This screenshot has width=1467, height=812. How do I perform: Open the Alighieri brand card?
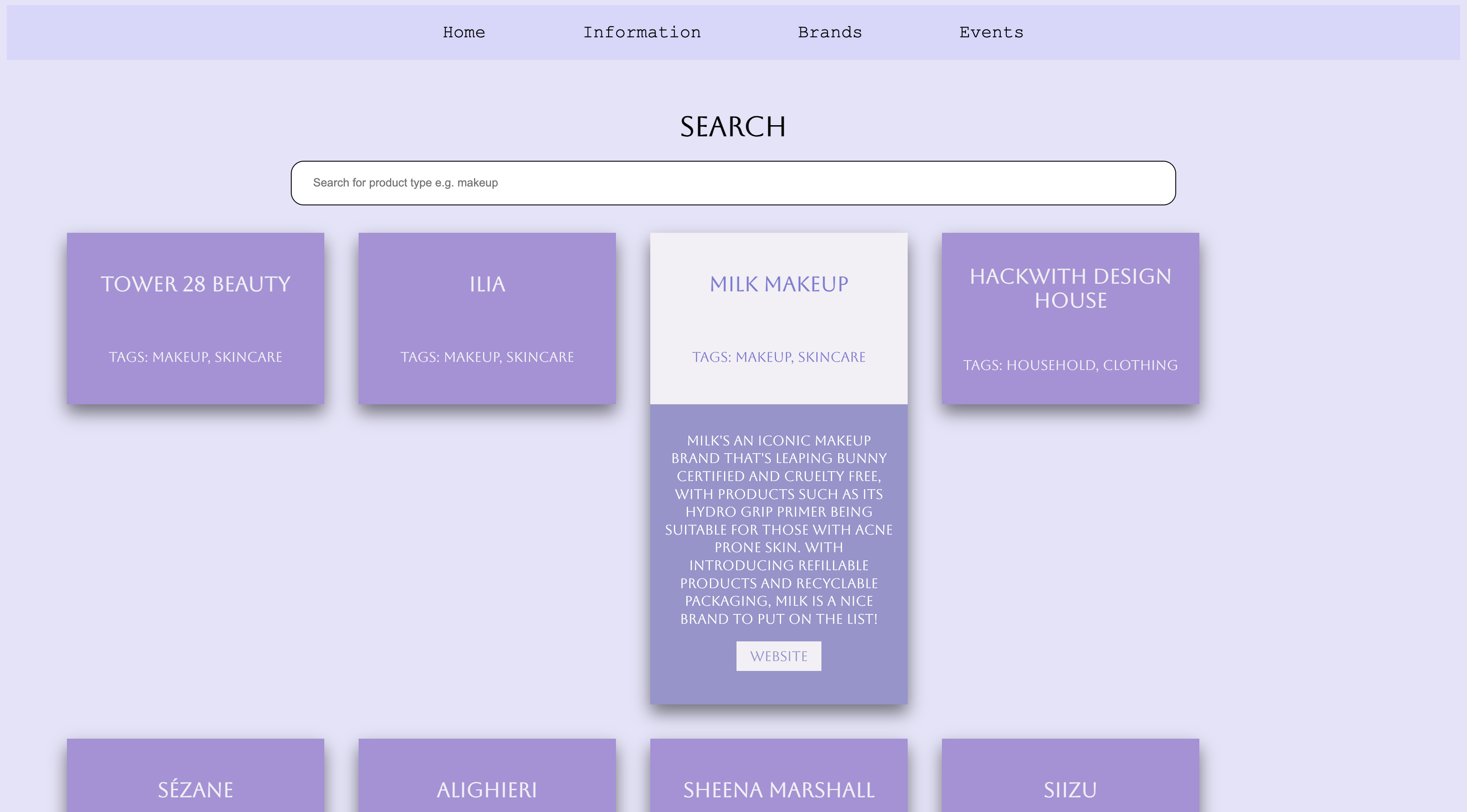point(487,789)
